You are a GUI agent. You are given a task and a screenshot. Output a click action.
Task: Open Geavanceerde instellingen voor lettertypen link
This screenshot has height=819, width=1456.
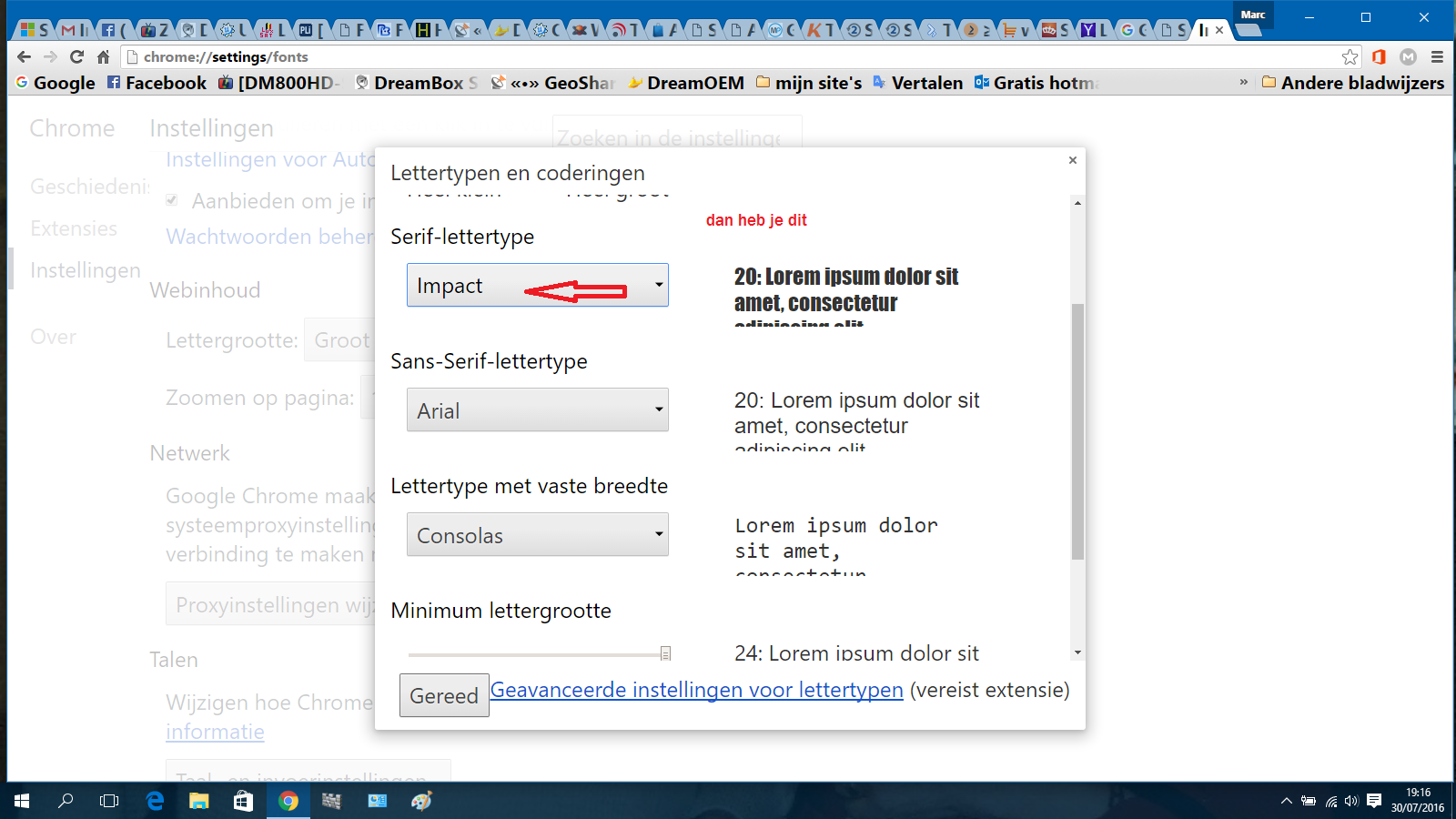[x=696, y=690]
